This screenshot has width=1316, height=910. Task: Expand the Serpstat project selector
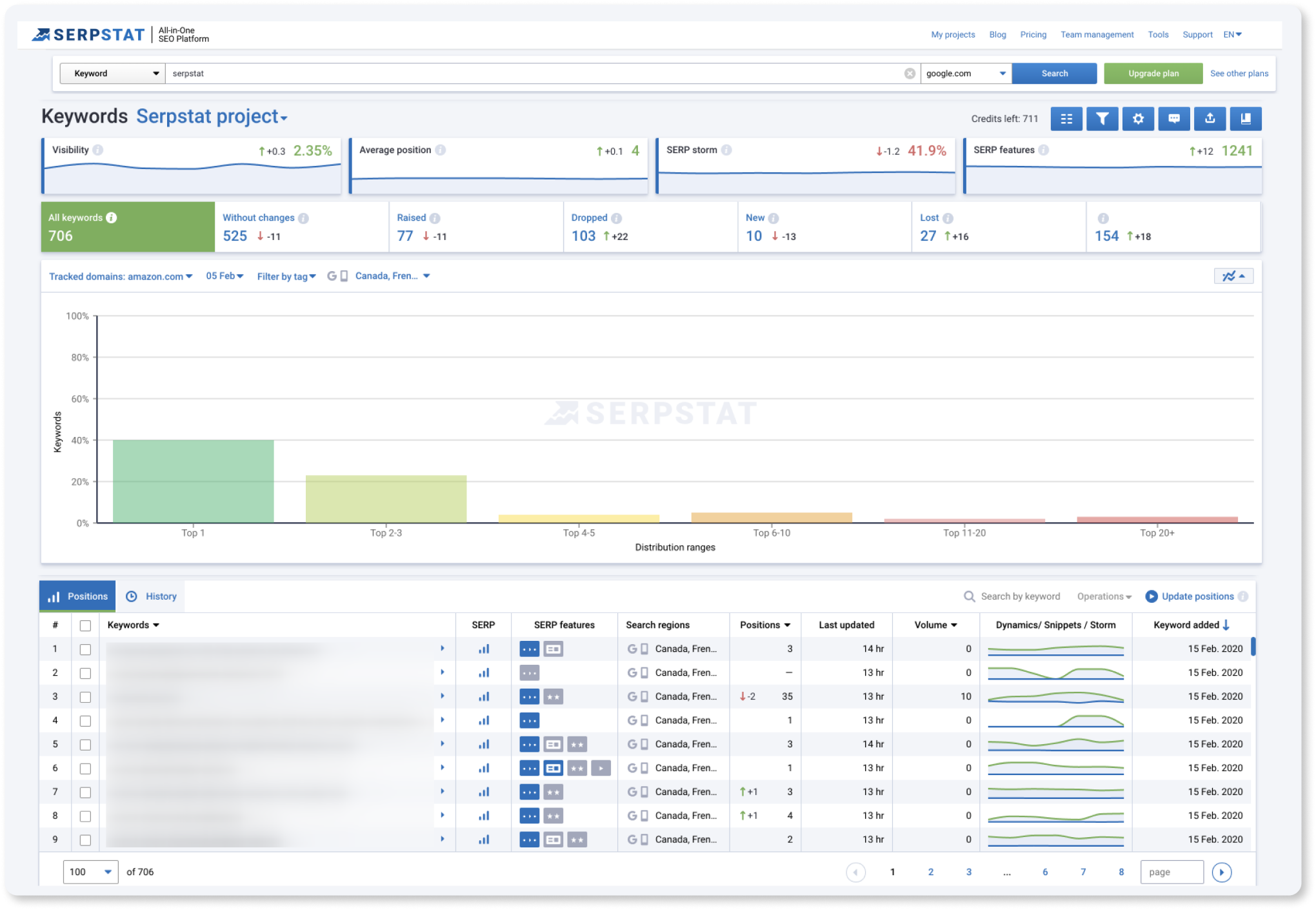(x=212, y=117)
